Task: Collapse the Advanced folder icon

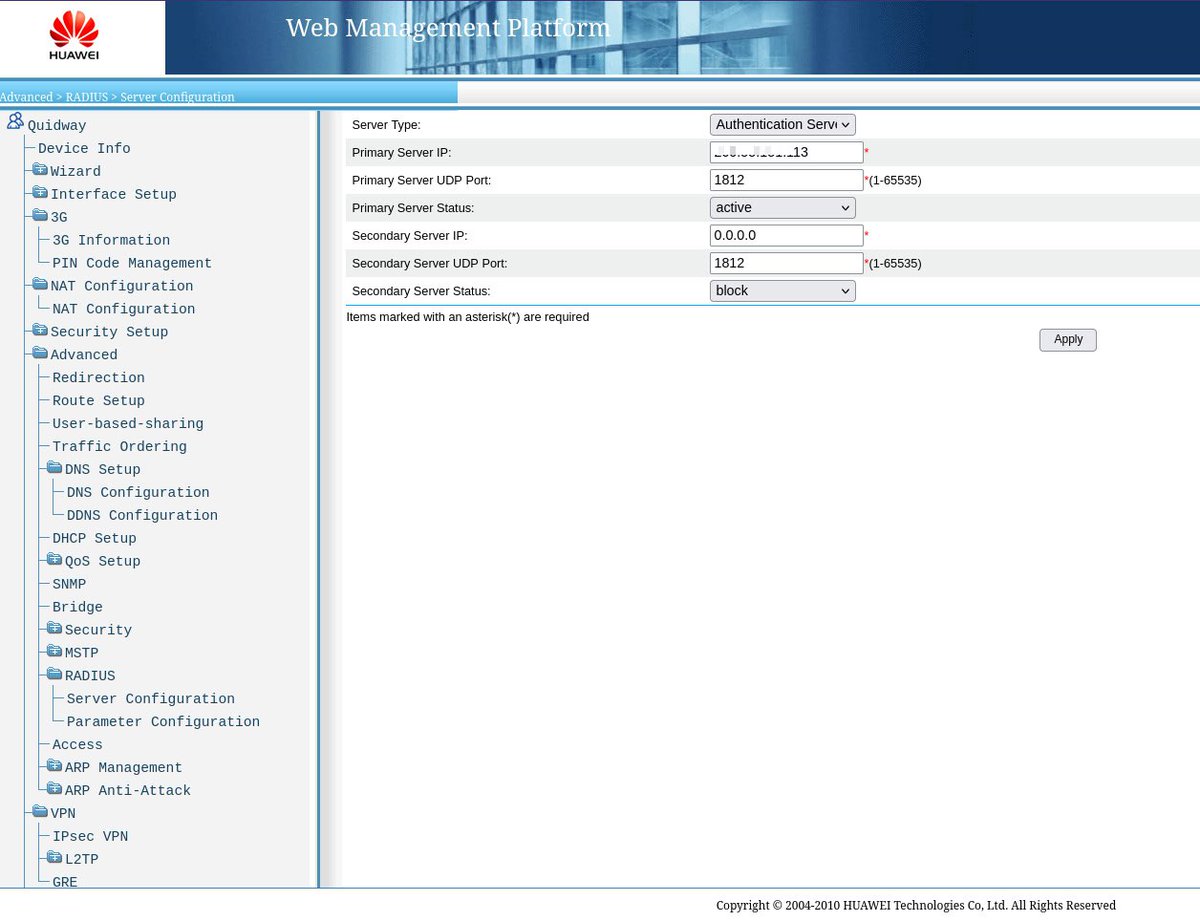Action: click(39, 354)
